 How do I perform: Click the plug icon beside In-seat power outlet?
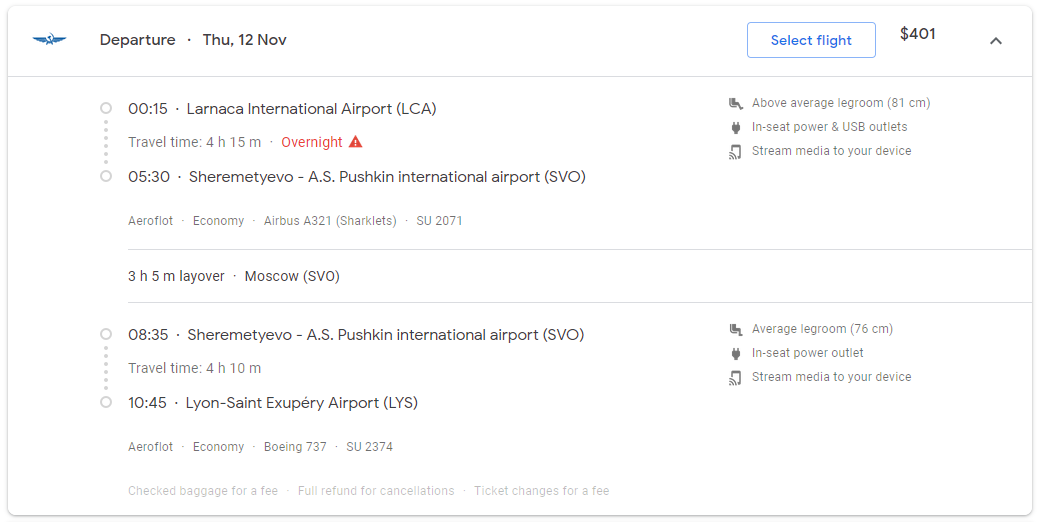(x=736, y=353)
